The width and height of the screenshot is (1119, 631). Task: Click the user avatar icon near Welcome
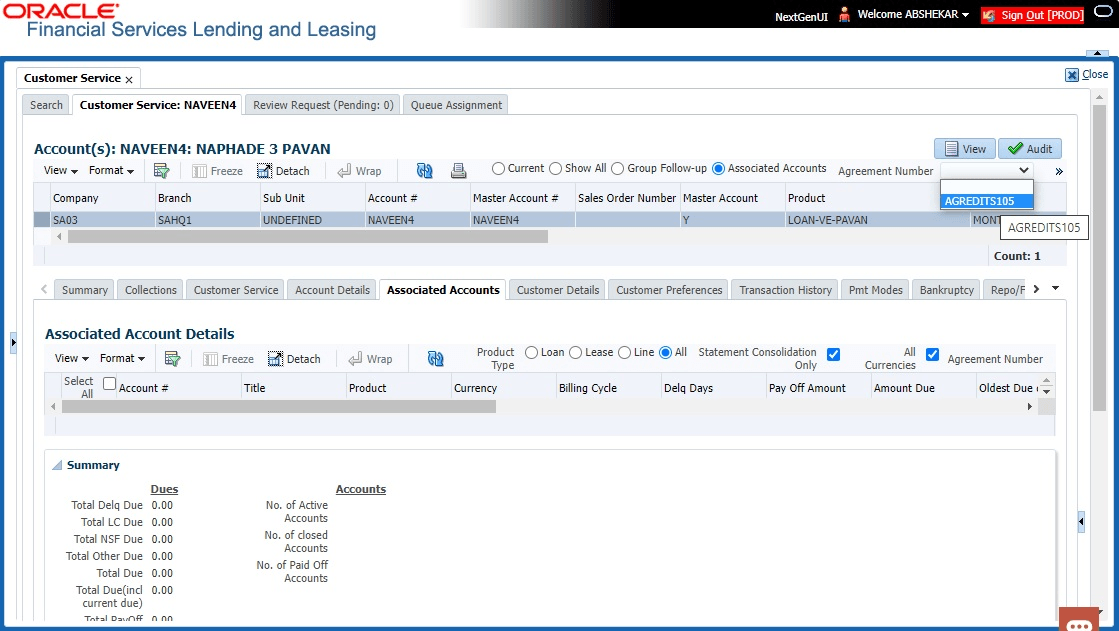844,14
